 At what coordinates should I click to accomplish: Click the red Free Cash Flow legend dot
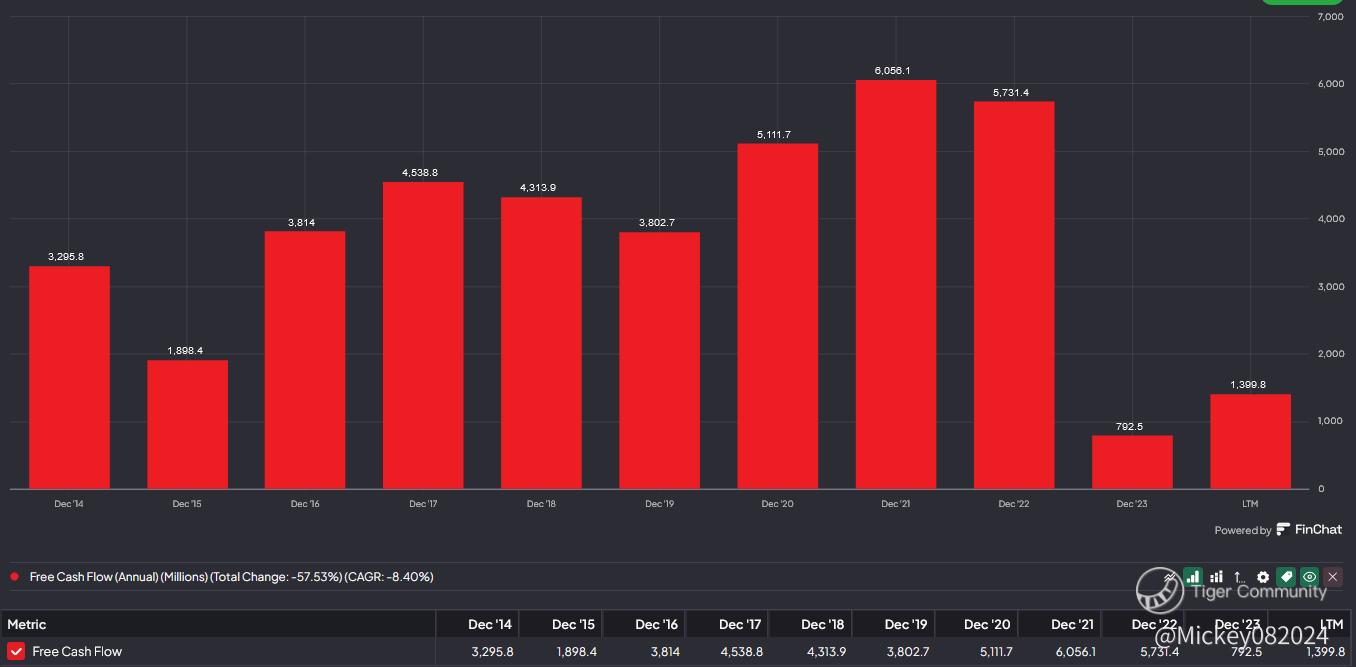pos(14,577)
